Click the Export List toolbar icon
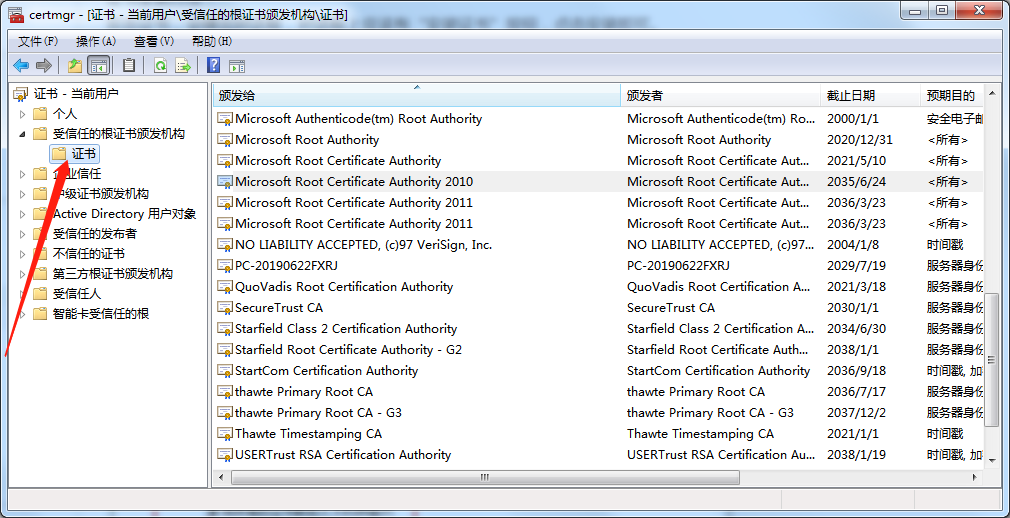The height and width of the screenshot is (518, 1010). tap(184, 65)
